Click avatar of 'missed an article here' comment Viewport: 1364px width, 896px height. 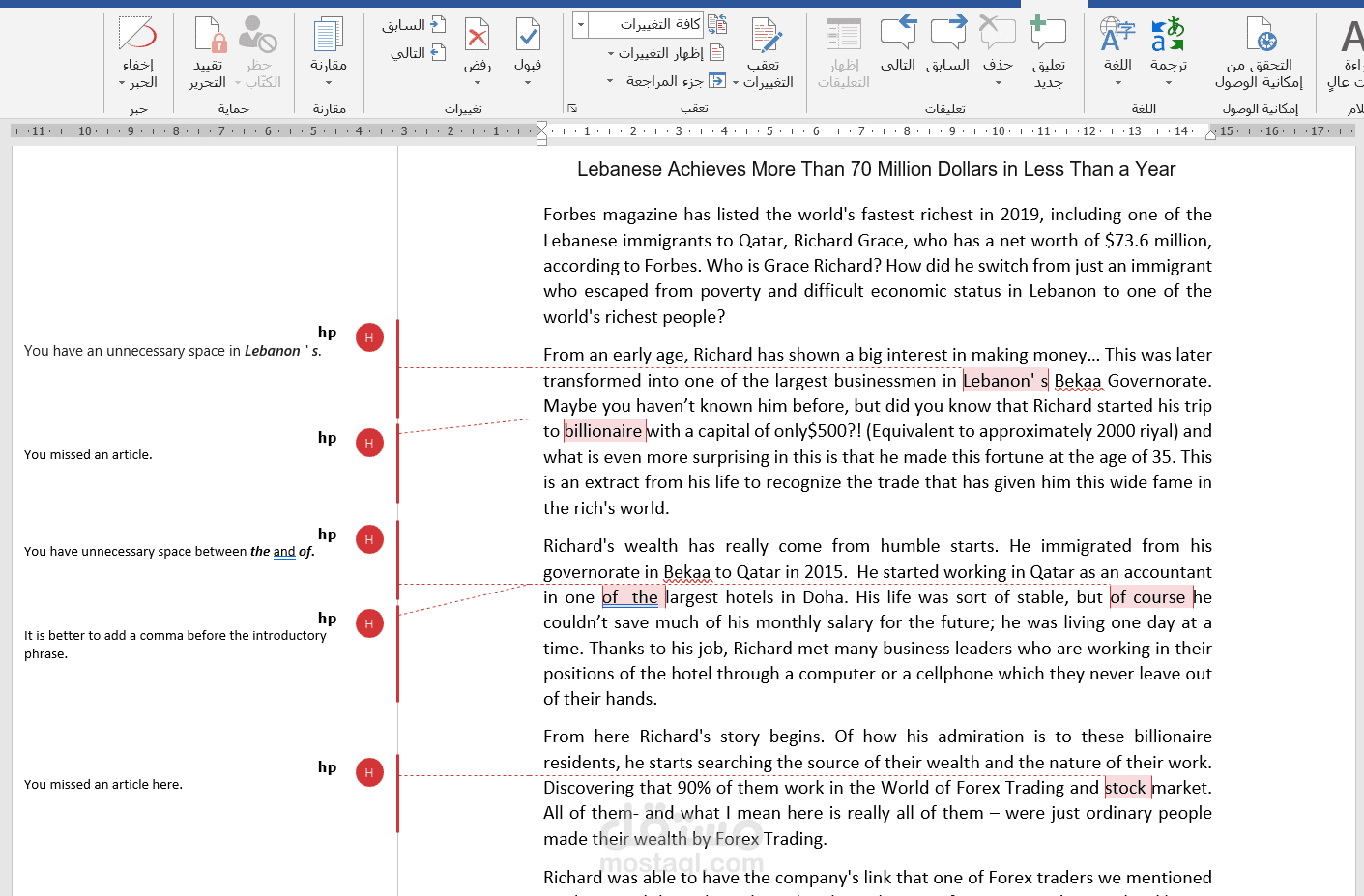369,772
